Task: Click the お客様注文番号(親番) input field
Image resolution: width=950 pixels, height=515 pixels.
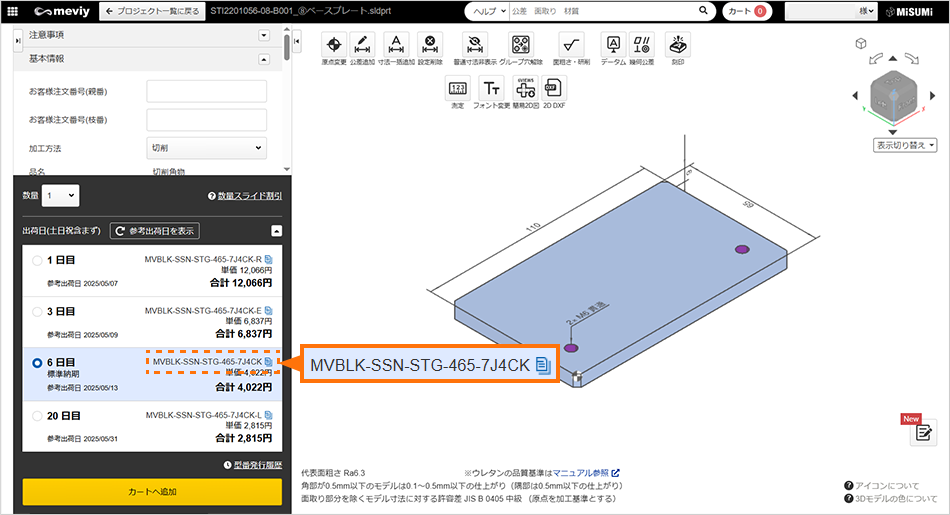Action: (x=207, y=92)
